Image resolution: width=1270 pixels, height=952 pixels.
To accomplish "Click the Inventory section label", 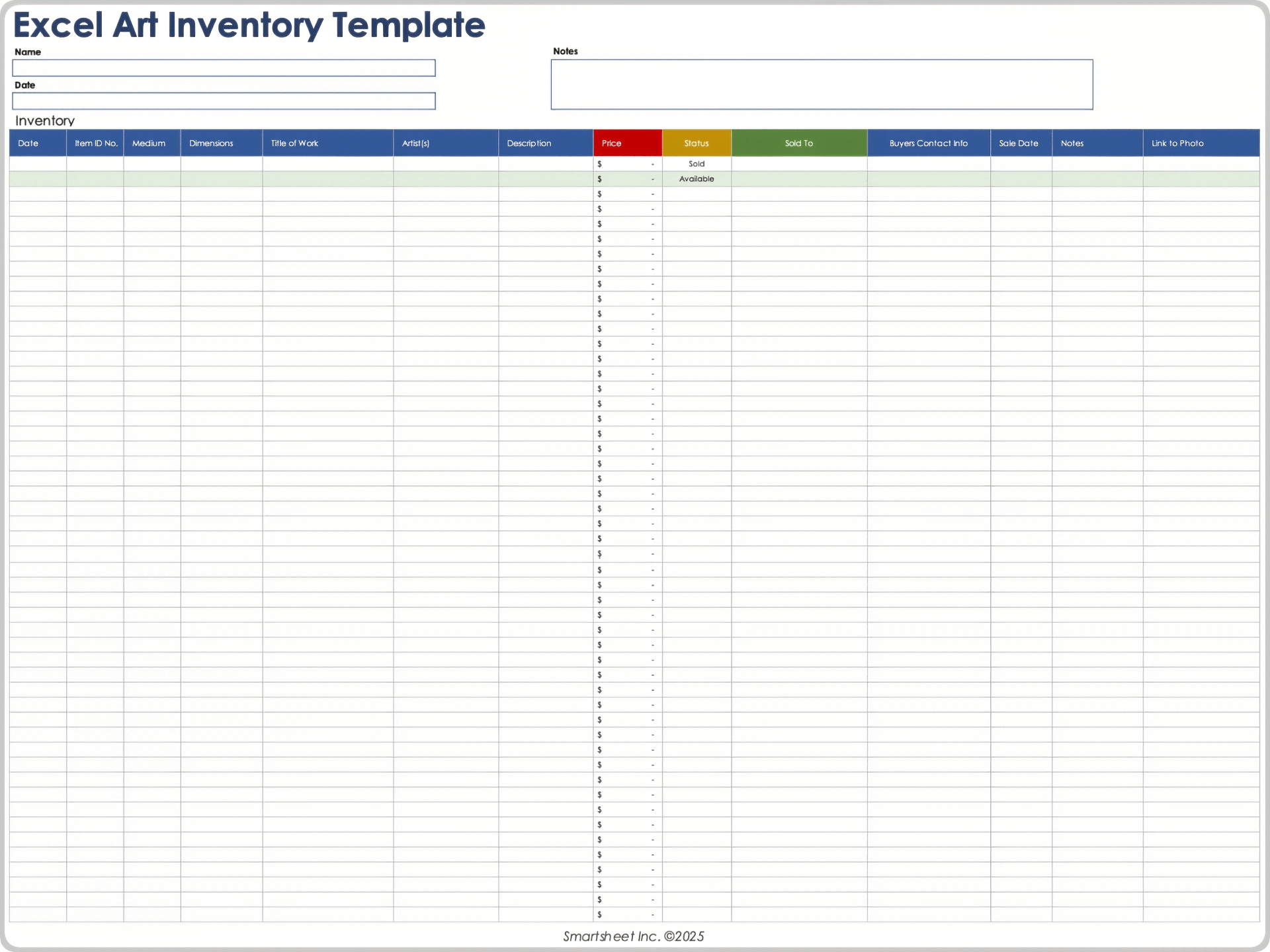I will [x=44, y=120].
